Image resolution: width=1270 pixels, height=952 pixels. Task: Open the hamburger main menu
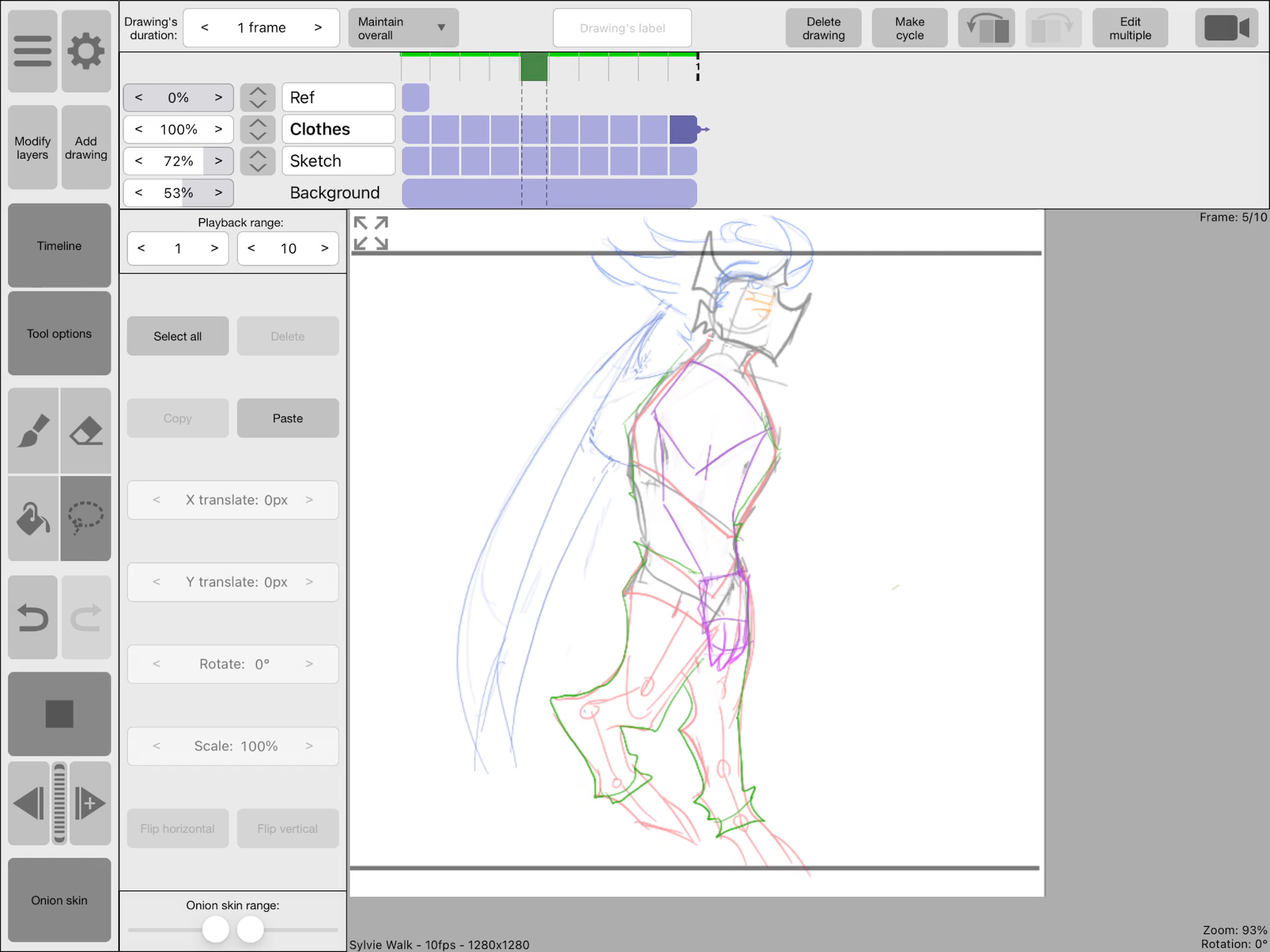tap(32, 51)
